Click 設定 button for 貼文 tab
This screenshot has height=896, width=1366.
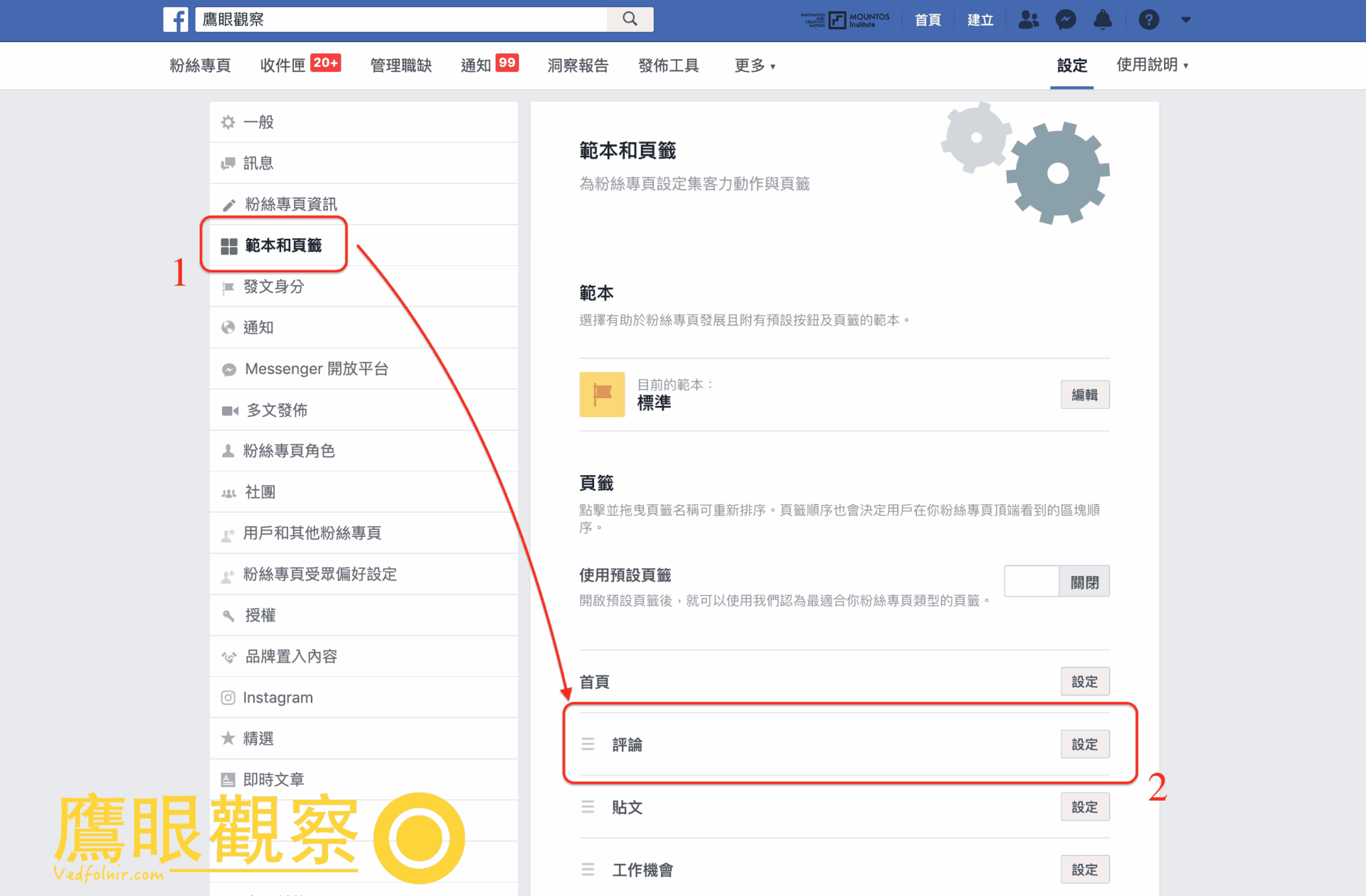pos(1085,806)
